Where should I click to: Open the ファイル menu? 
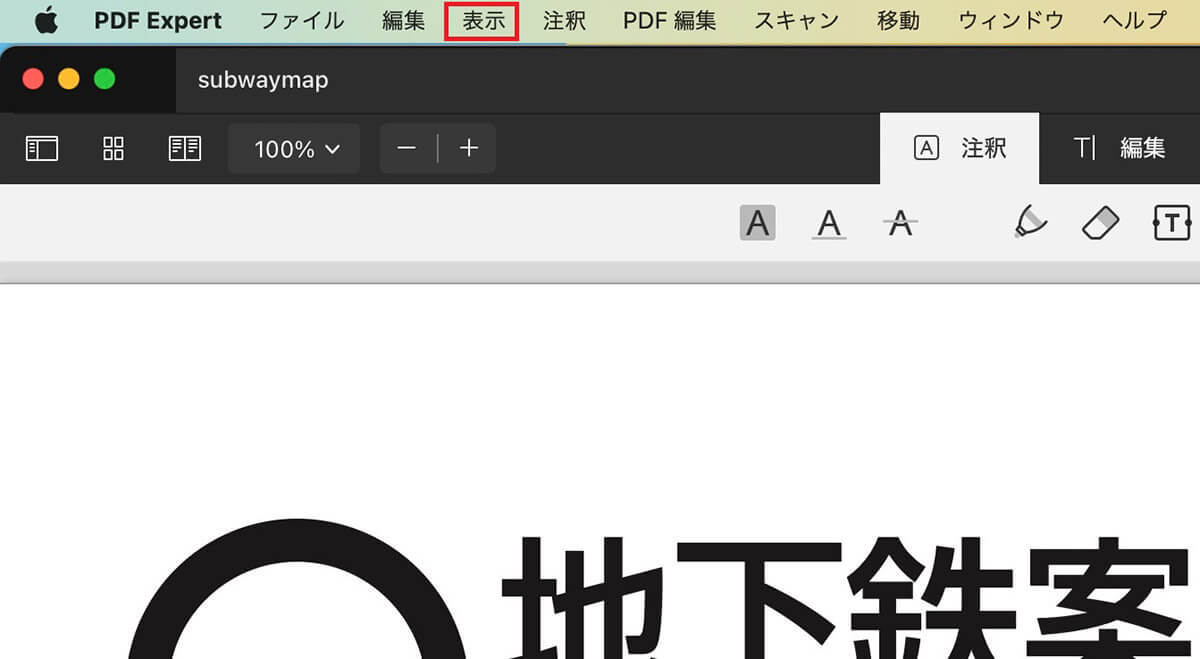[302, 21]
